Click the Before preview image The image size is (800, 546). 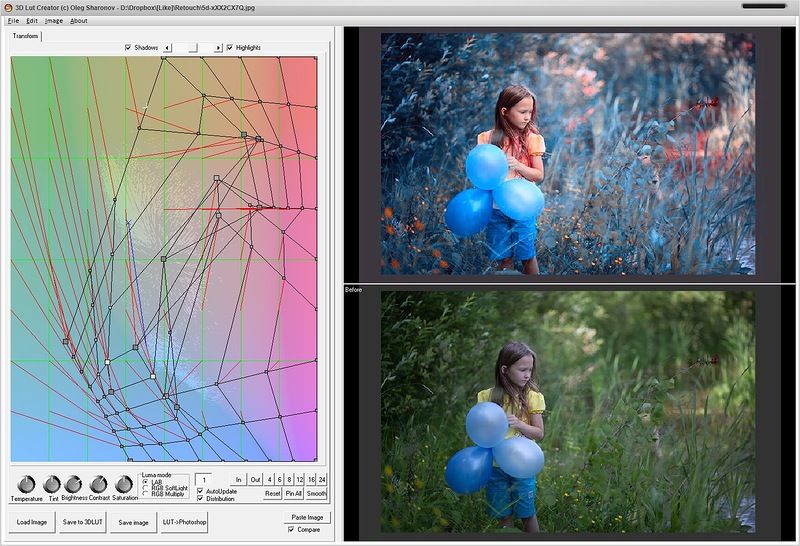coord(568,412)
